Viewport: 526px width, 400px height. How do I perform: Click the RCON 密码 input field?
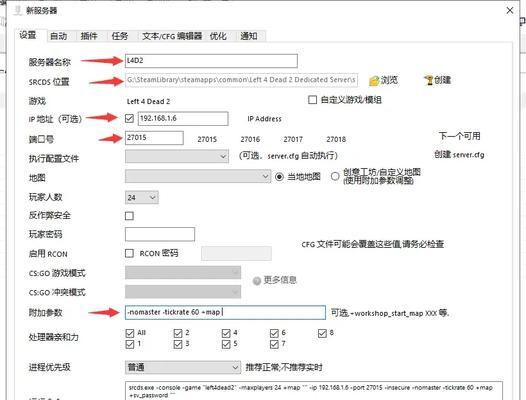(x=236, y=253)
